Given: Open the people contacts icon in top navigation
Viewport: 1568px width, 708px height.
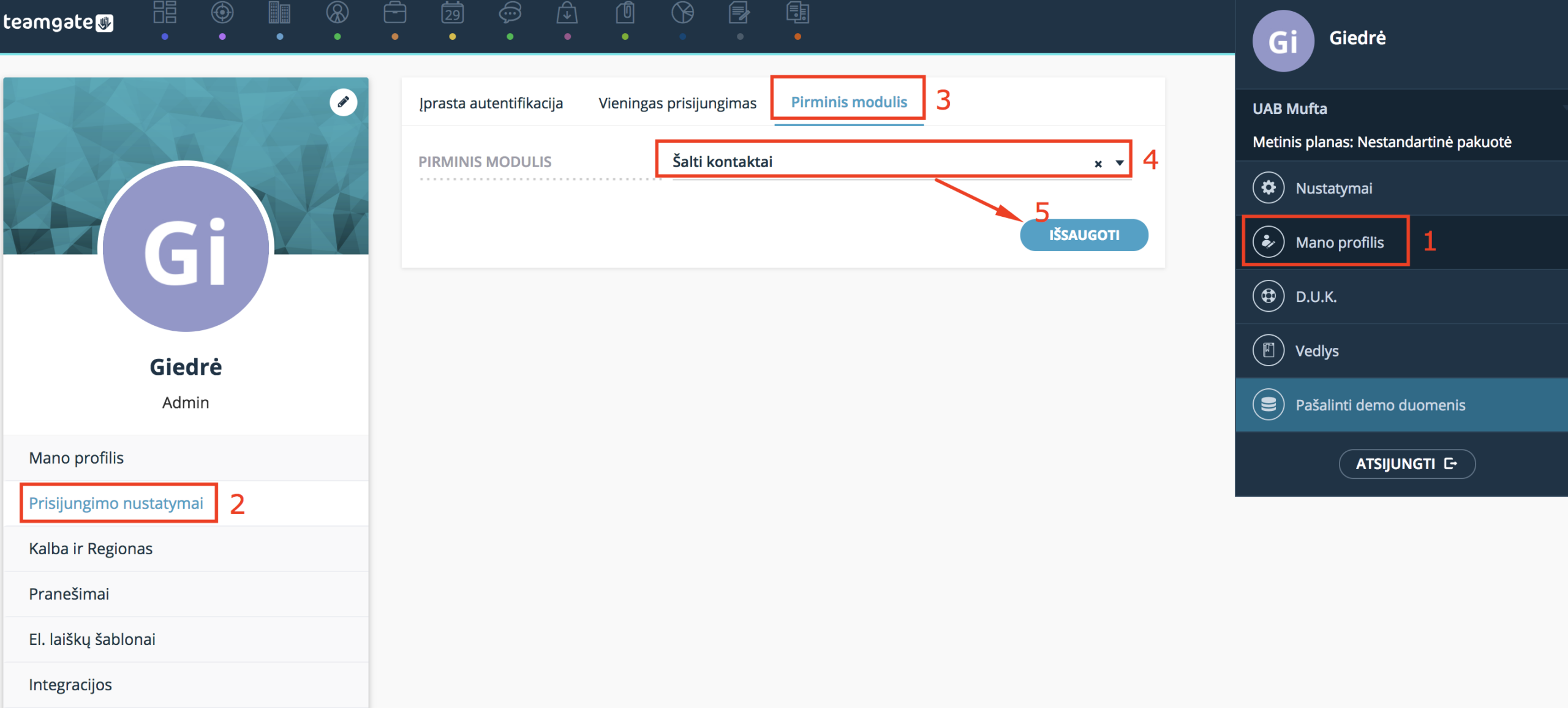Looking at the screenshot, I should [x=337, y=13].
